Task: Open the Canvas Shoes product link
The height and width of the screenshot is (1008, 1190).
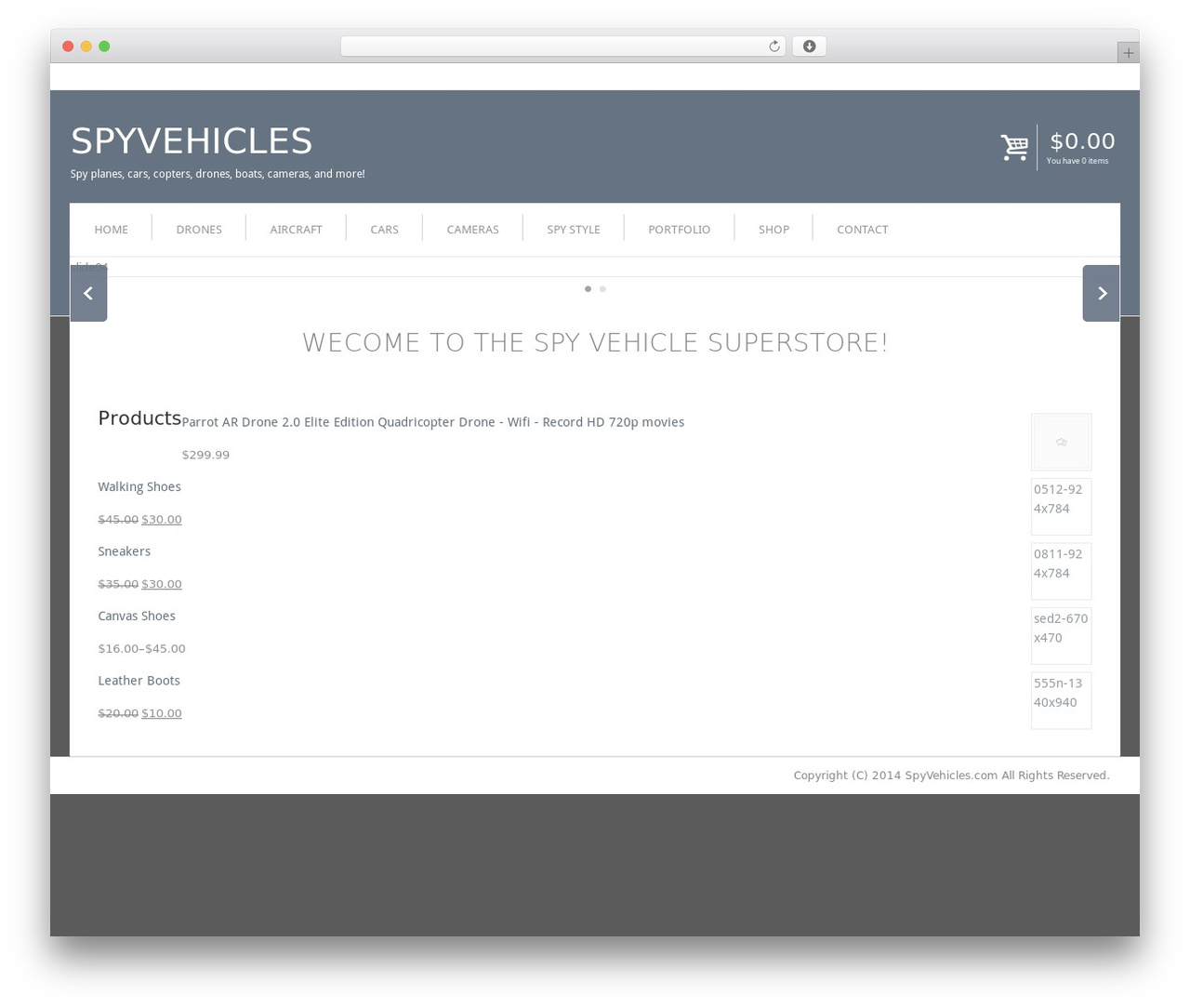Action: 137,617
